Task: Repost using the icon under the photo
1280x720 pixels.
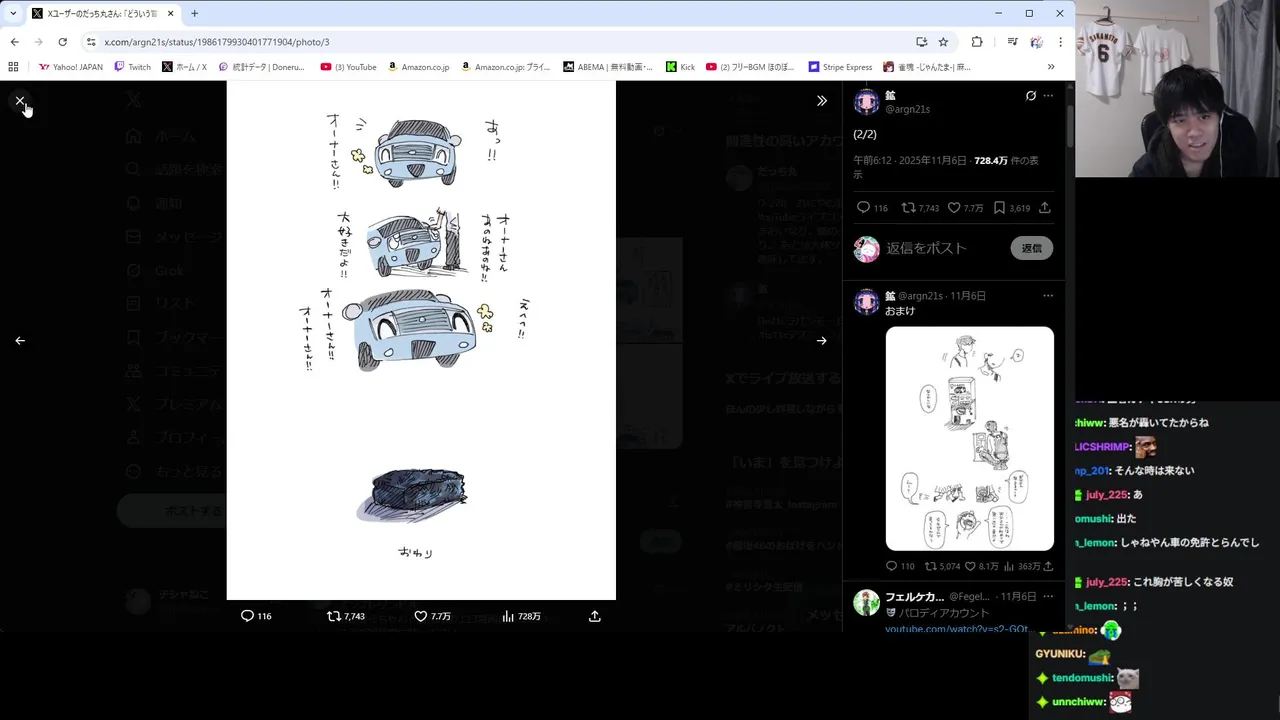Action: 346,616
